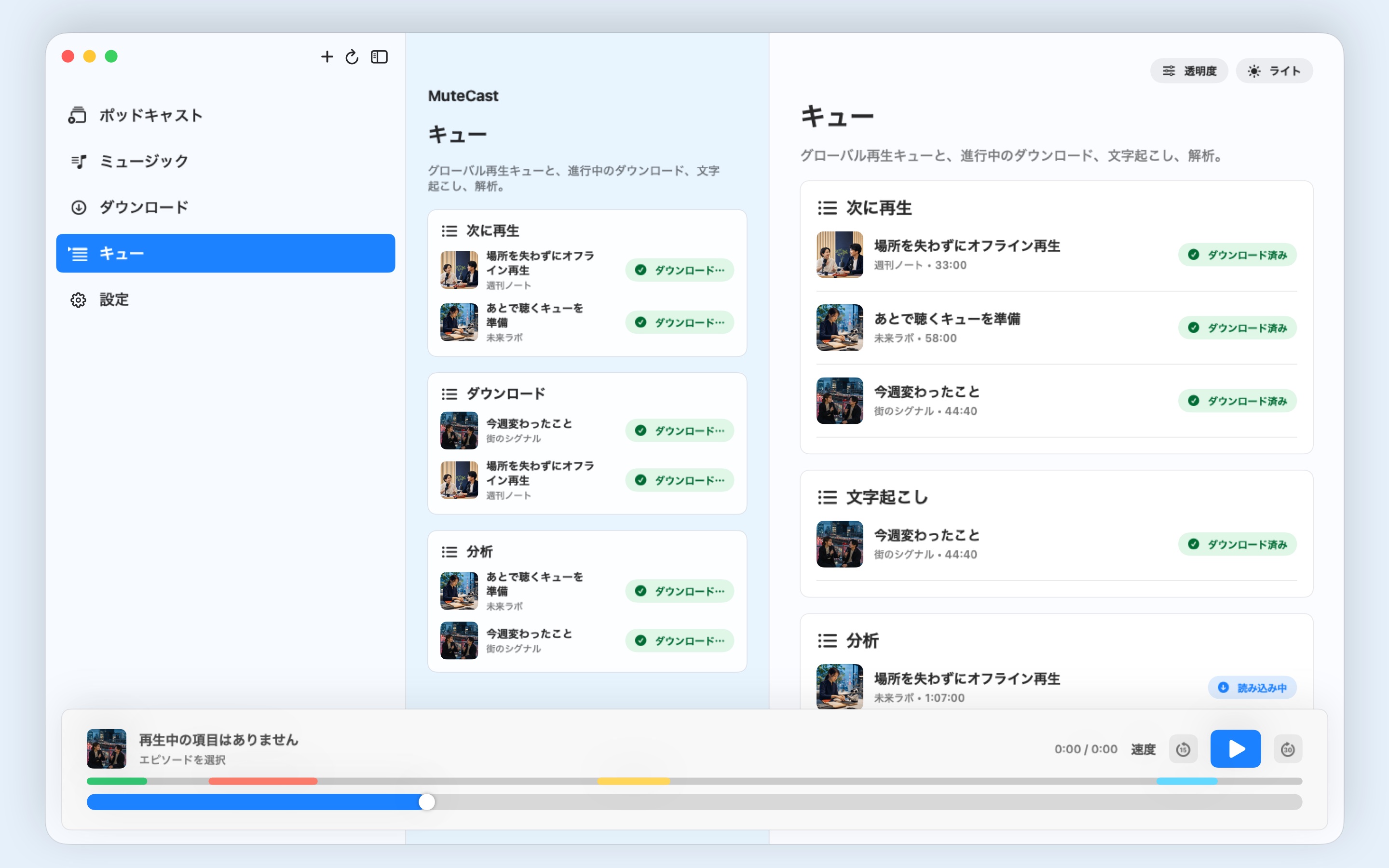Click the yellow segment on chapter bar
Screen dimensions: 1389x868
click(x=634, y=781)
